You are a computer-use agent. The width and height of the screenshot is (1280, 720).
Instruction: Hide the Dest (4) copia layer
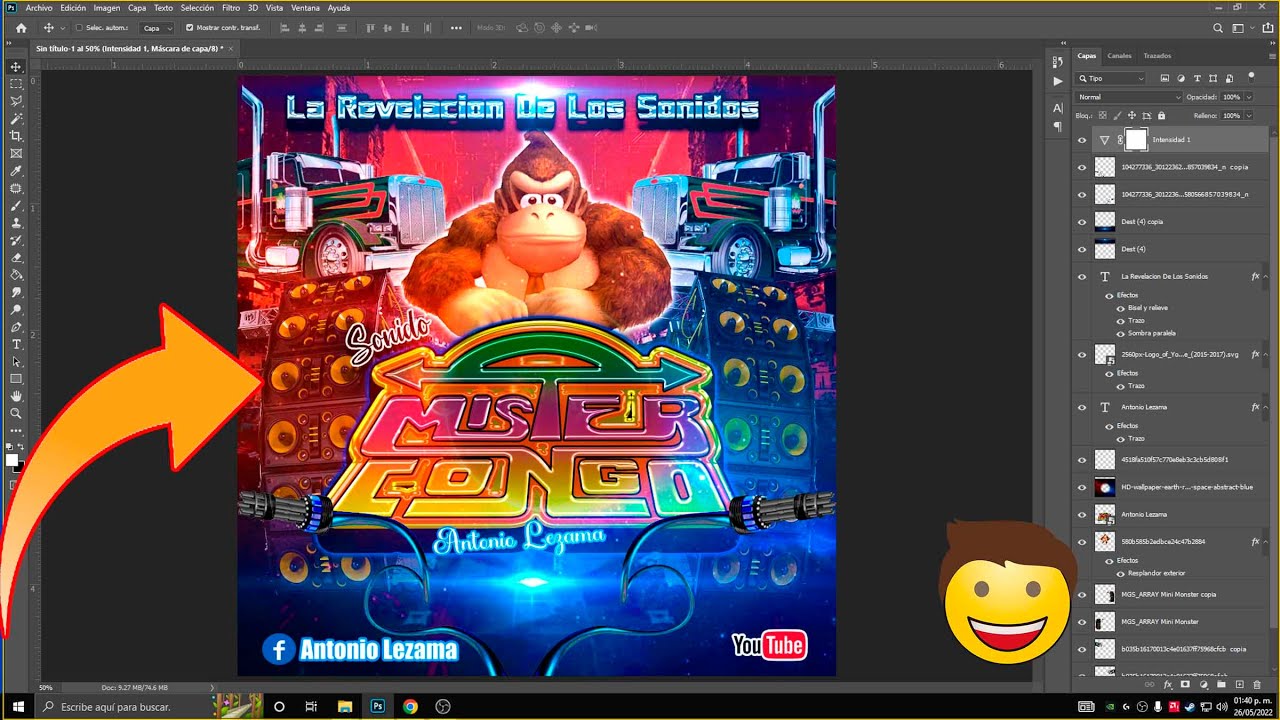click(1082, 221)
